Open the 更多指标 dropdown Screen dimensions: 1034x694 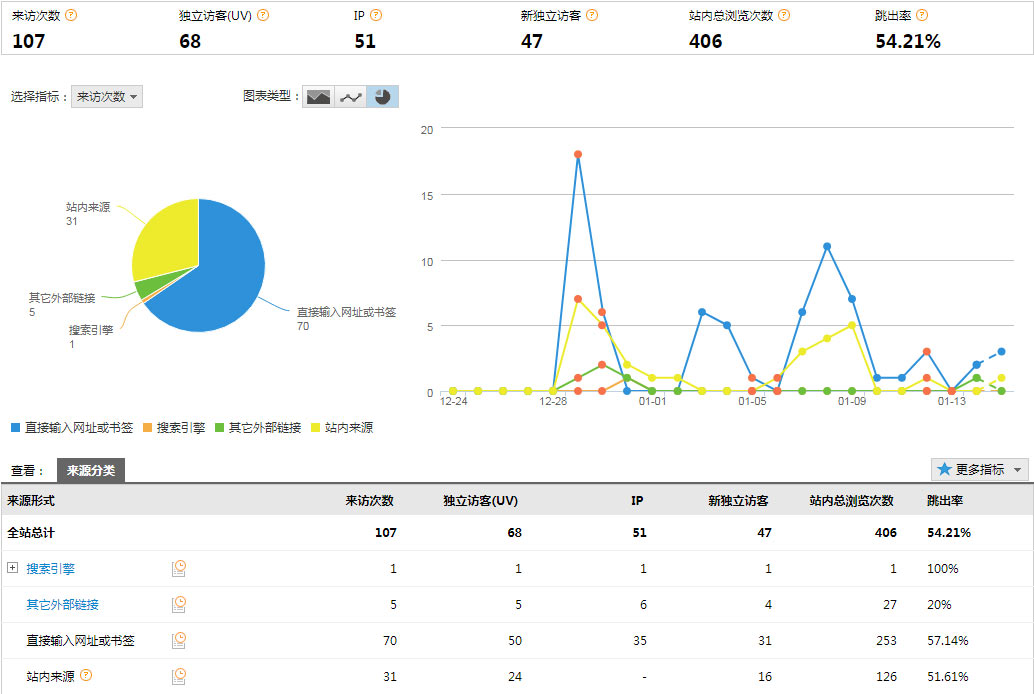click(979, 469)
